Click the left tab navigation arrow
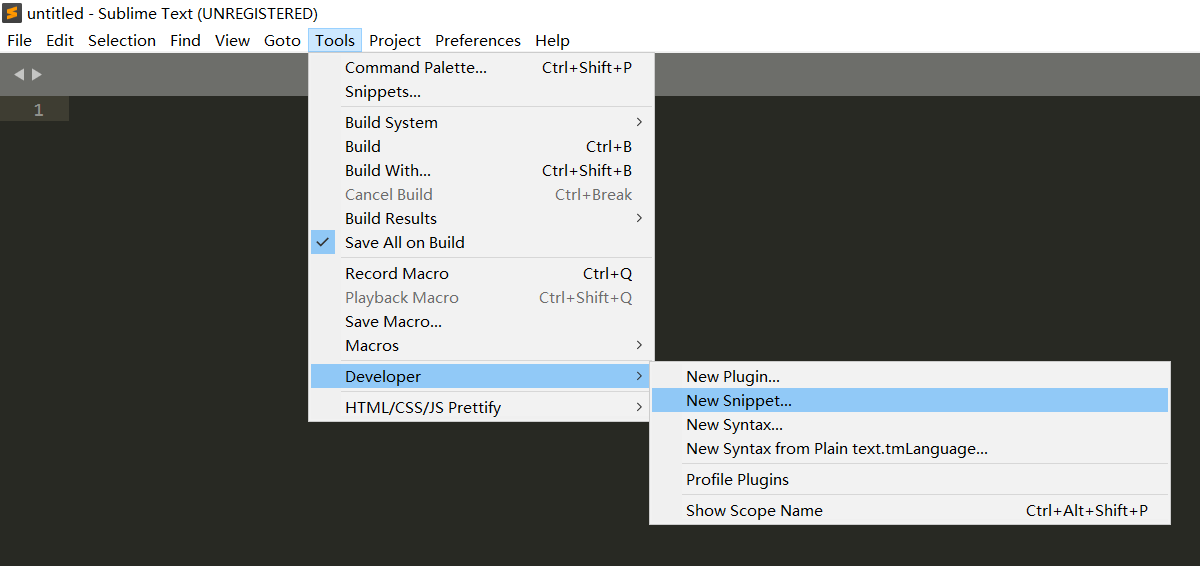The width and height of the screenshot is (1200, 566). tap(19, 74)
